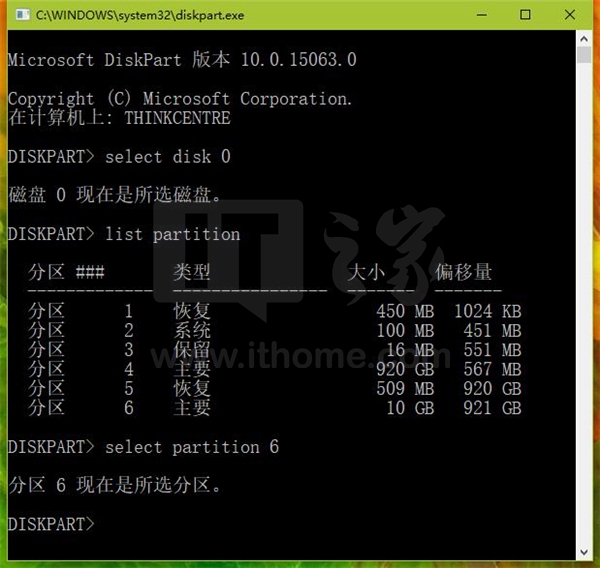Click the vertical scrollbar thumb
The width and height of the screenshot is (600, 568).
tap(584, 56)
